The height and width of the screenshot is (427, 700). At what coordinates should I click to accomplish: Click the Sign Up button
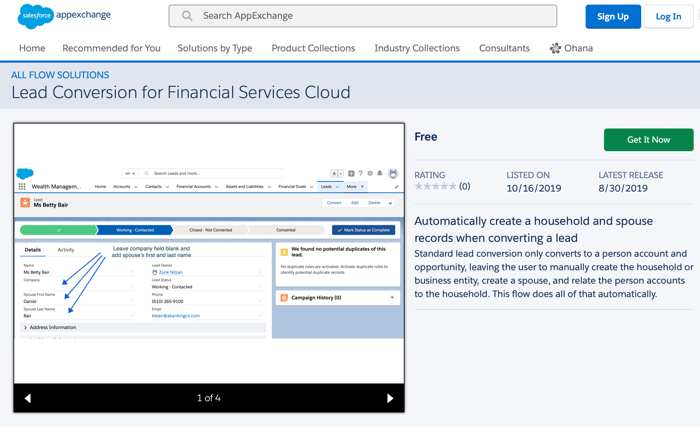pyautogui.click(x=612, y=16)
